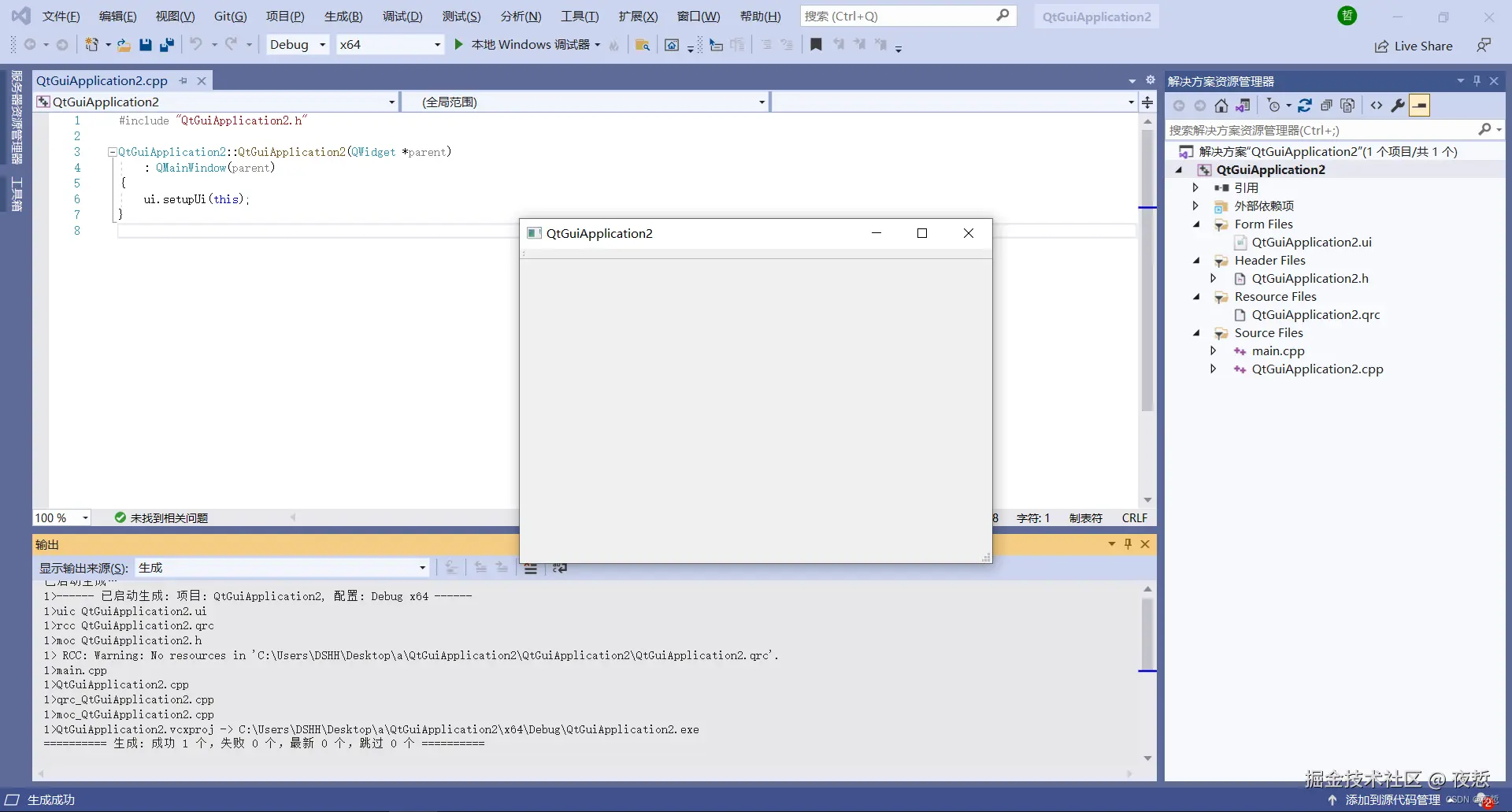Click the Open File folder icon
The image size is (1512, 812).
[x=124, y=45]
